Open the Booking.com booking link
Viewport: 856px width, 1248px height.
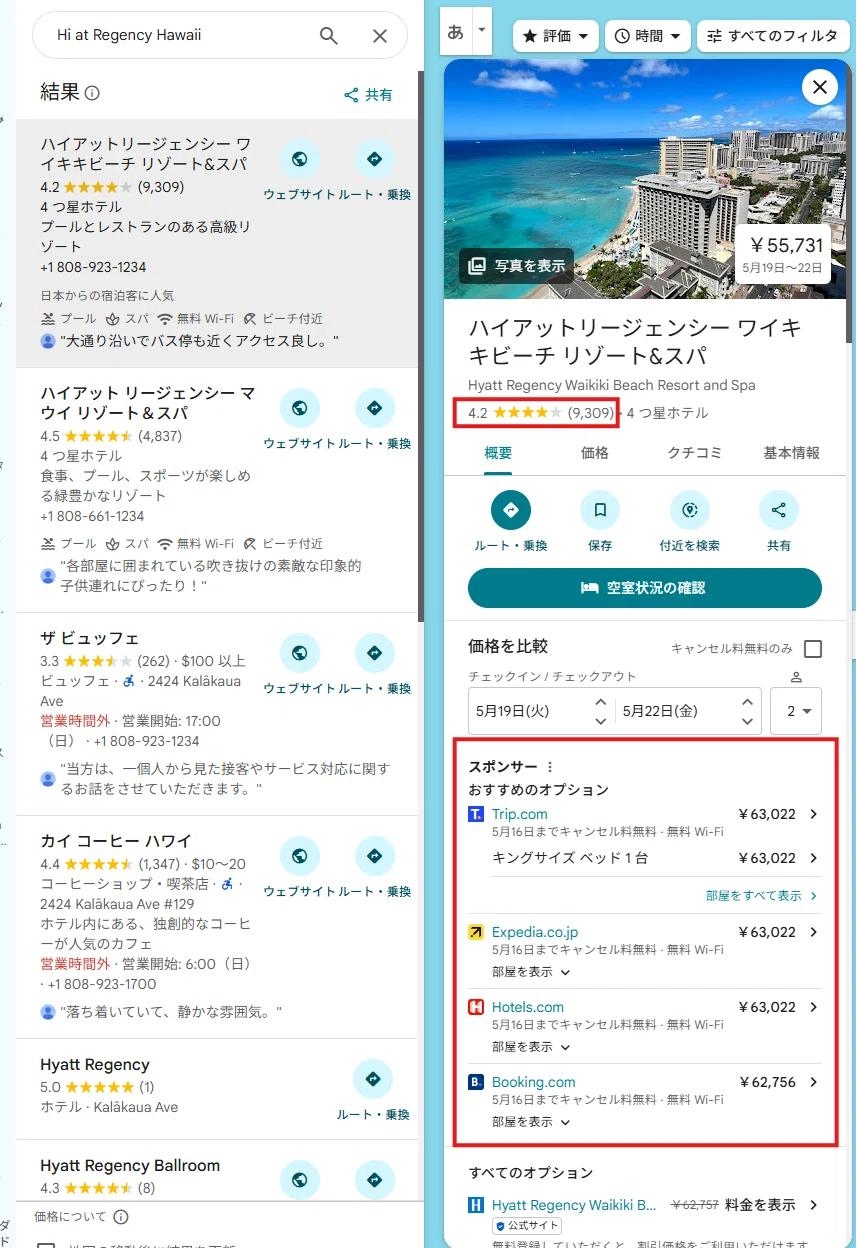[x=534, y=1082]
